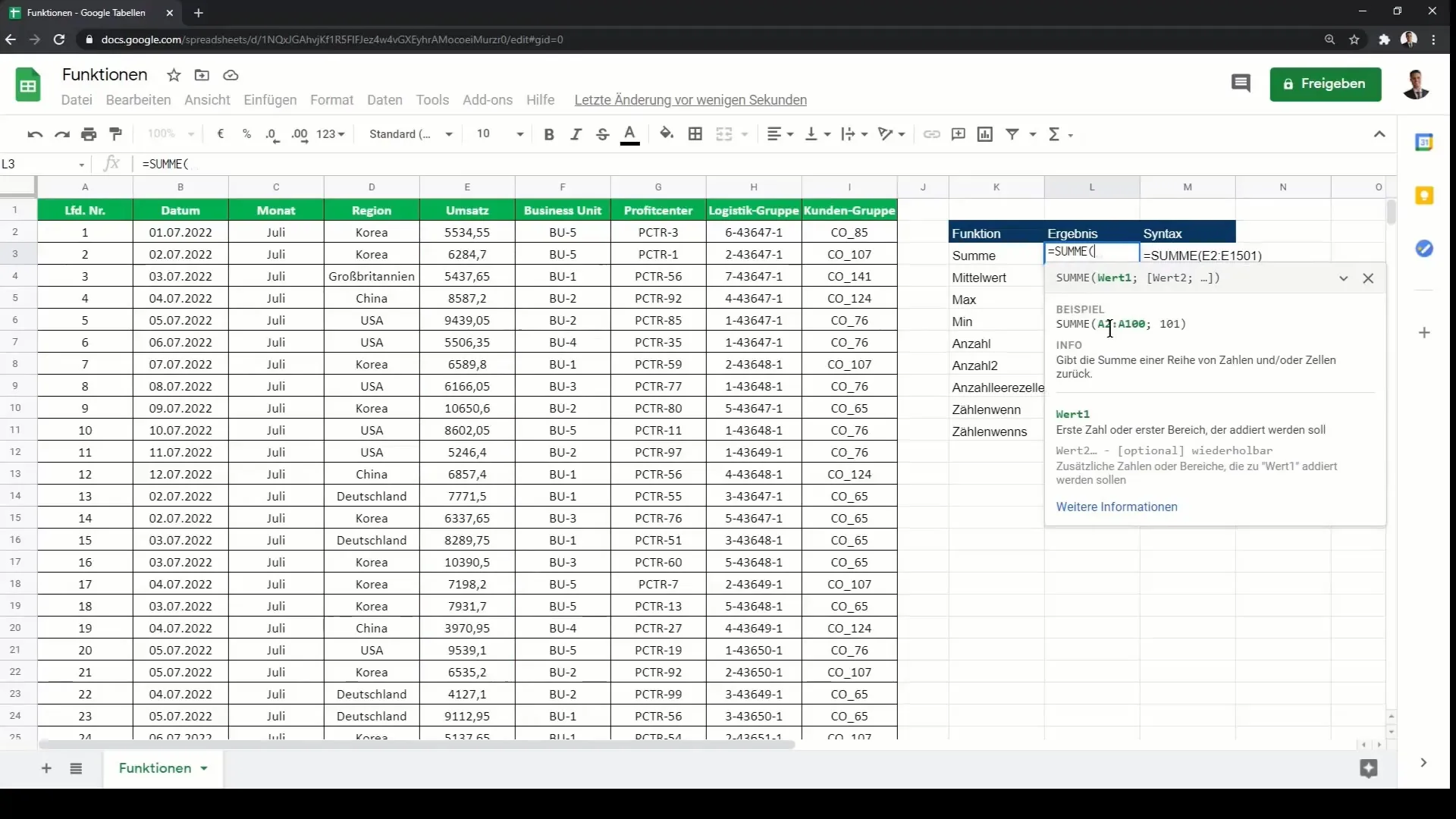Star the Funktionen document

pyautogui.click(x=174, y=75)
